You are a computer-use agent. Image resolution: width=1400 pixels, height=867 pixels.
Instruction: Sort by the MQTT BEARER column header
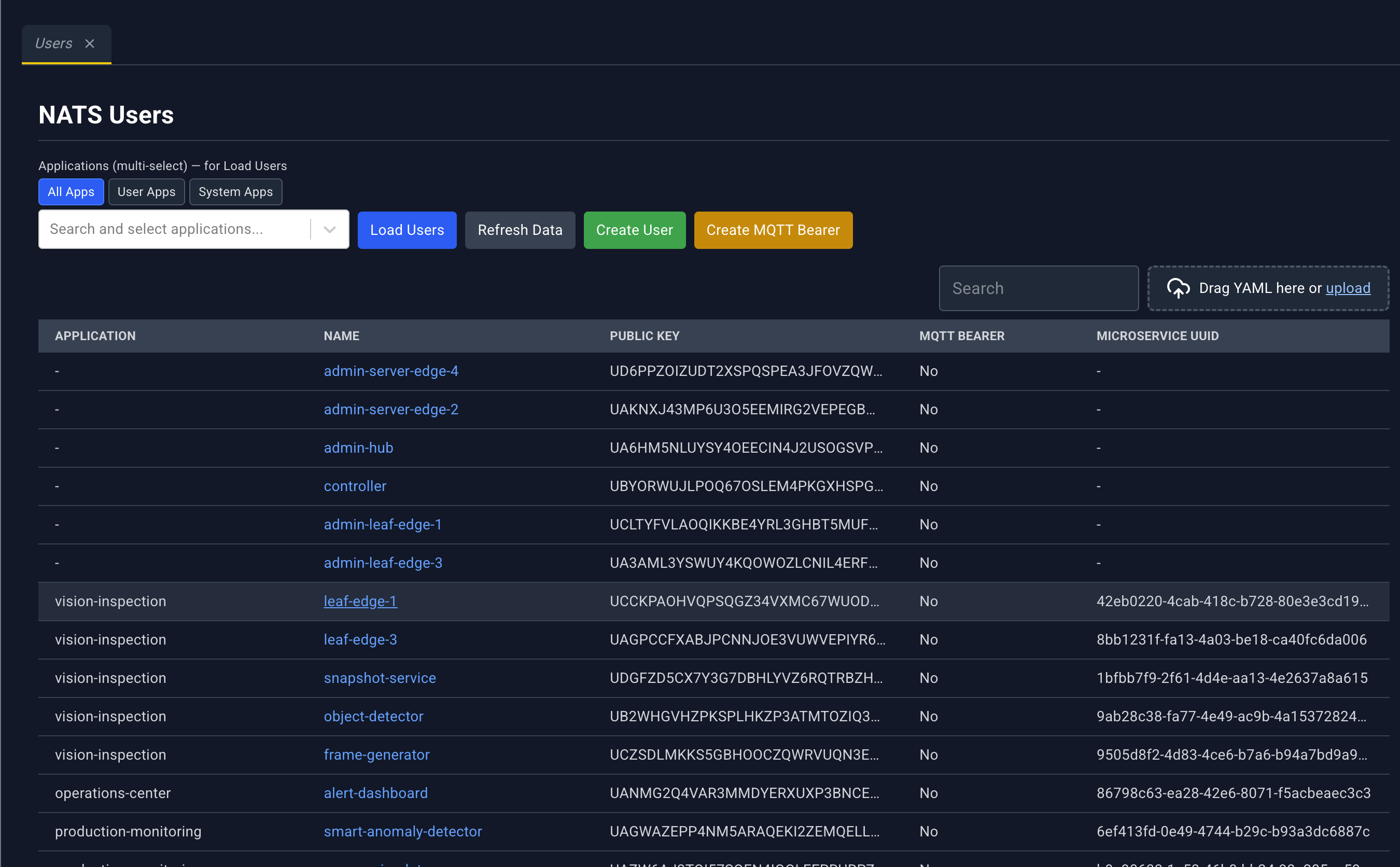(962, 336)
